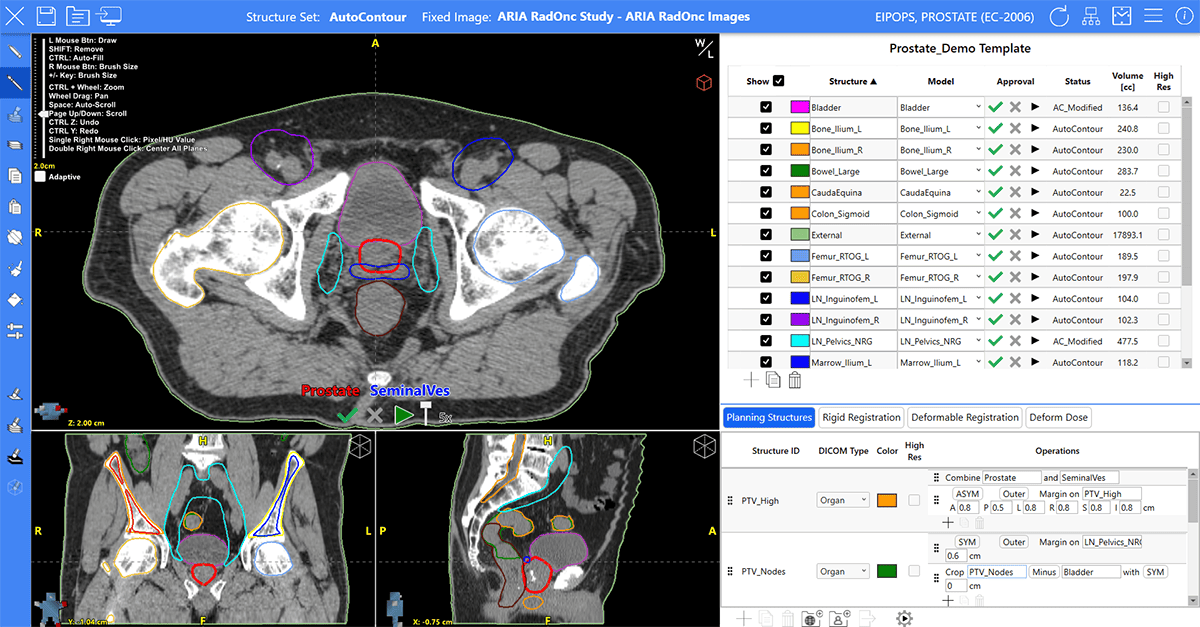Click the save disk icon in header

tap(45, 16)
